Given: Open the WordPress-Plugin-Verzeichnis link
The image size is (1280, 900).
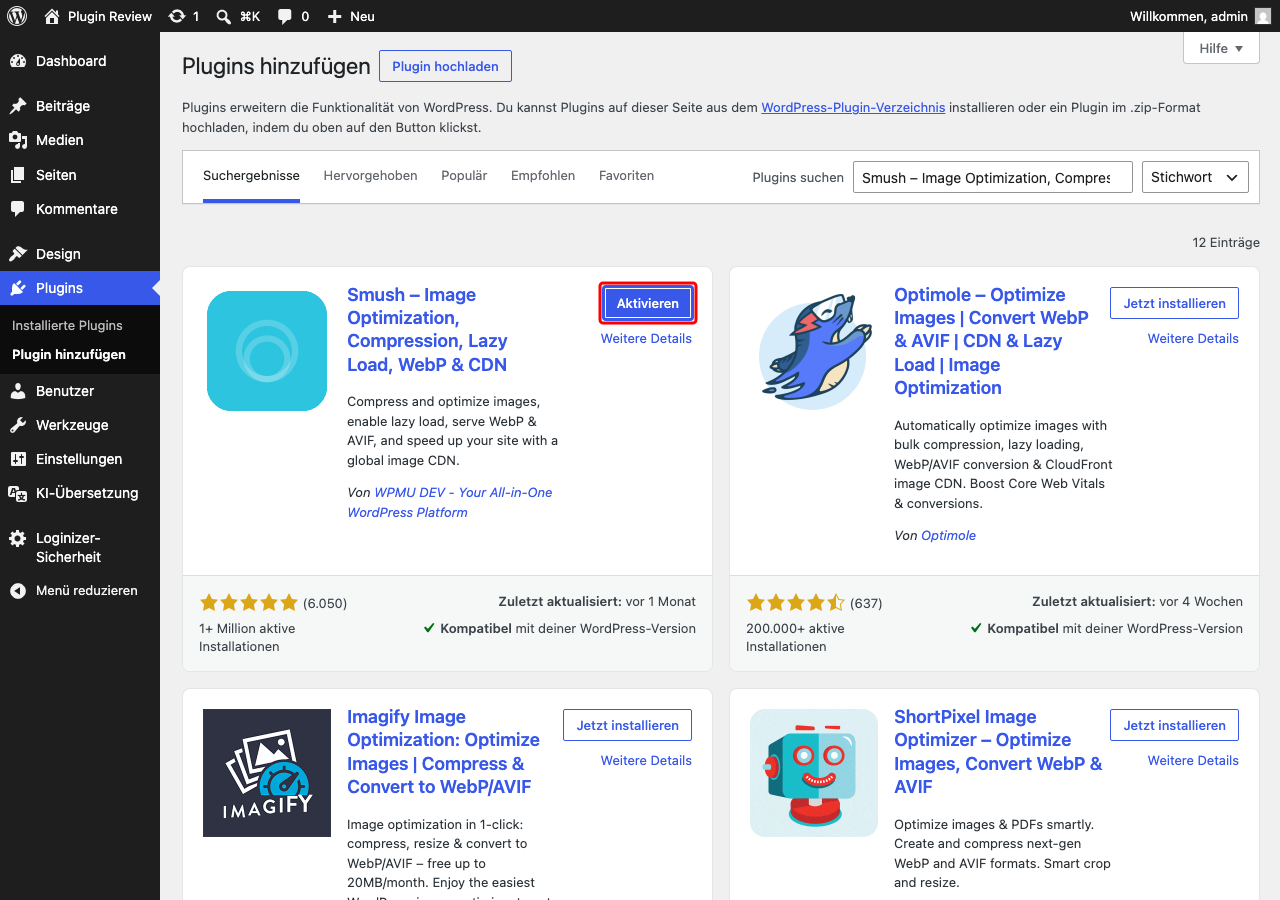Looking at the screenshot, I should pyautogui.click(x=853, y=107).
